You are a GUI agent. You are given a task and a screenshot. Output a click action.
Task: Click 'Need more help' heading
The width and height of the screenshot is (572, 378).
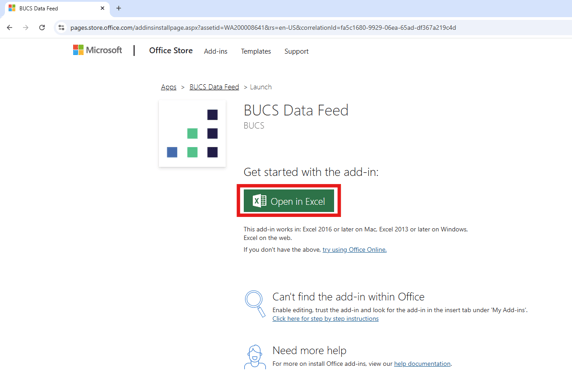click(309, 350)
